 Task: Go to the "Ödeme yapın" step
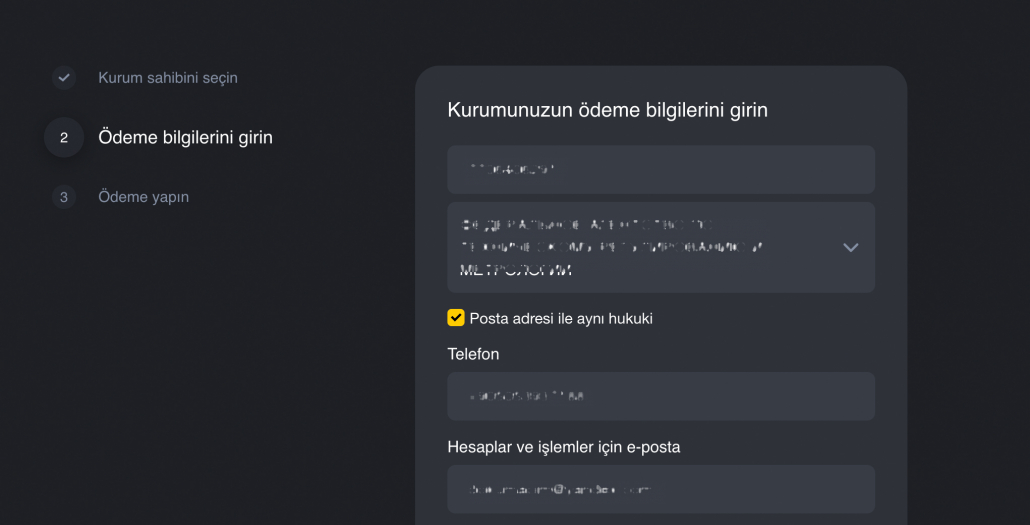pos(143,197)
